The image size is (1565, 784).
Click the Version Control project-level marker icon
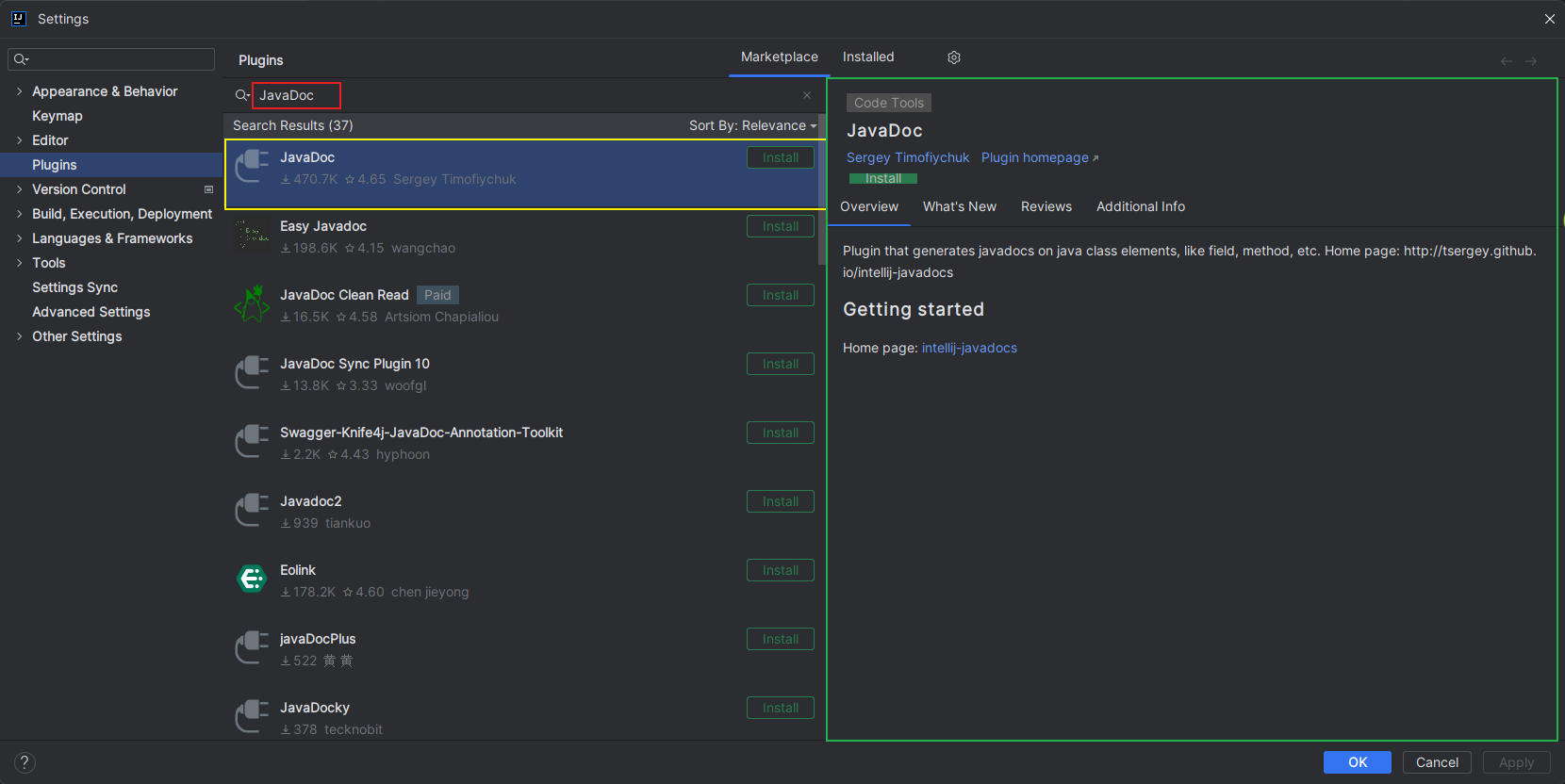(x=209, y=189)
